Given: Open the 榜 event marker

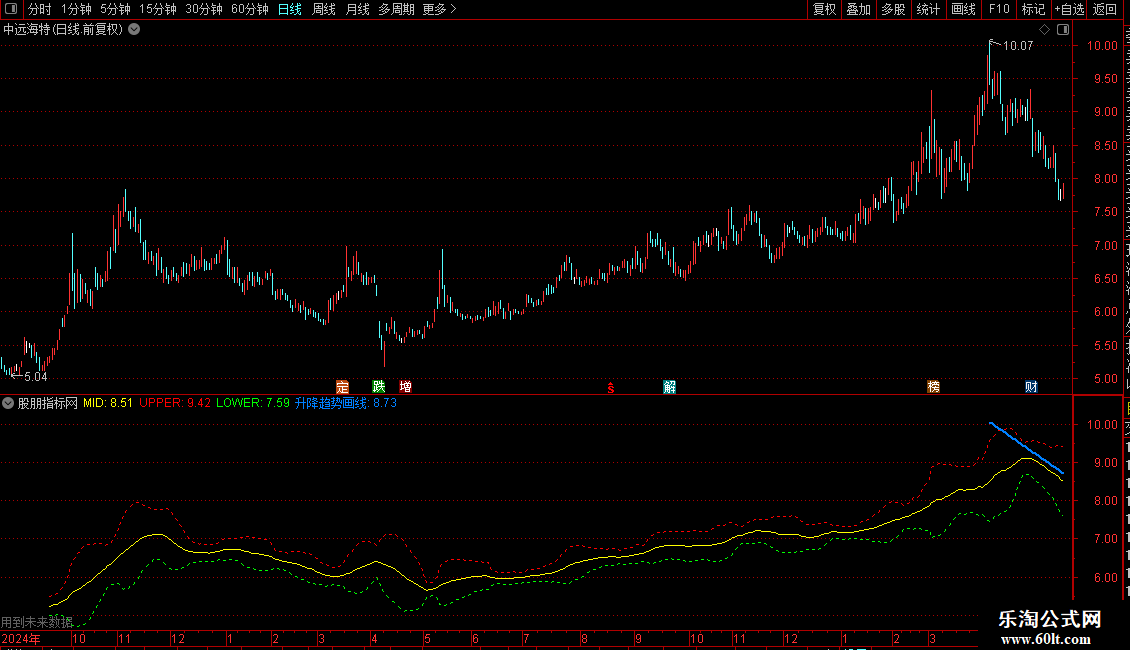Looking at the screenshot, I should [933, 387].
